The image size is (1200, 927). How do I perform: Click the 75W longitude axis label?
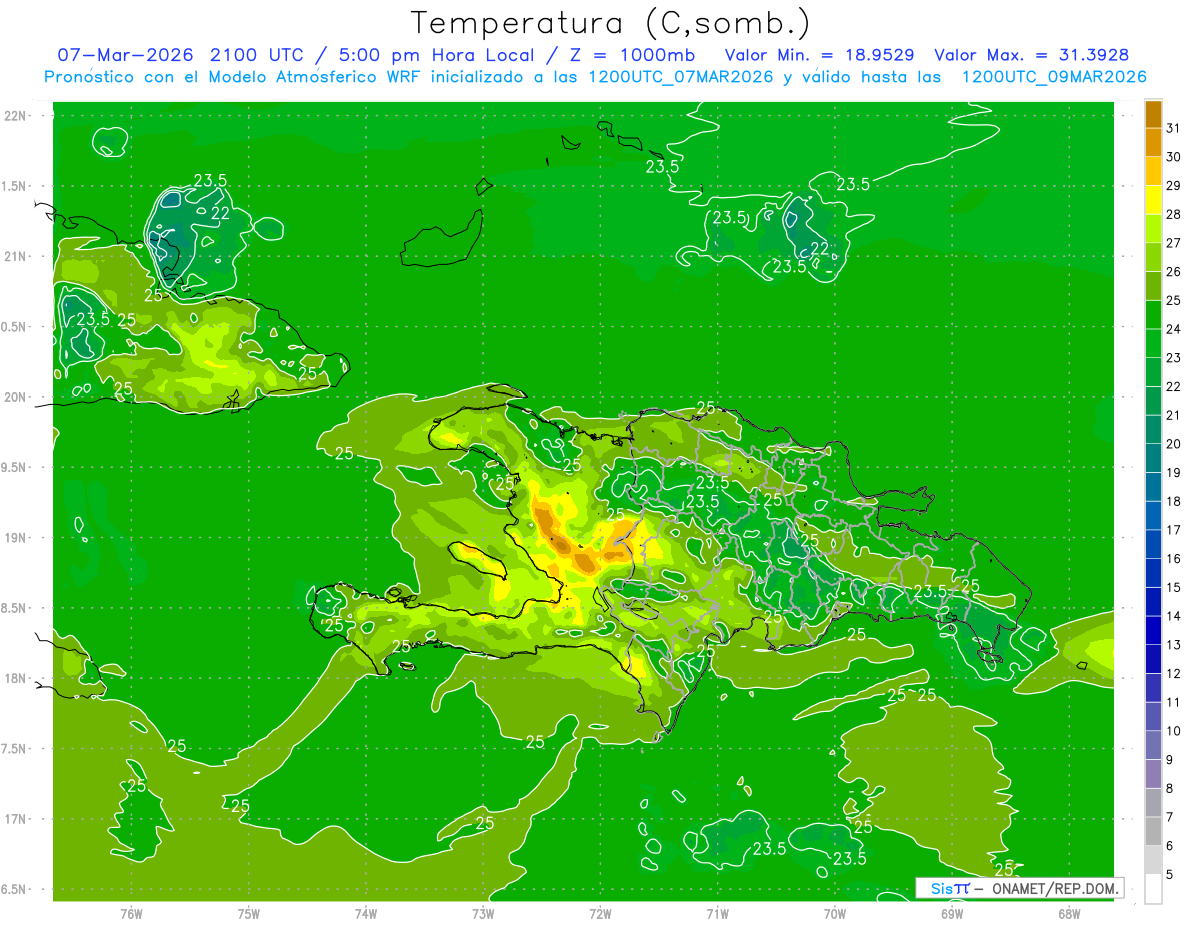click(x=249, y=914)
